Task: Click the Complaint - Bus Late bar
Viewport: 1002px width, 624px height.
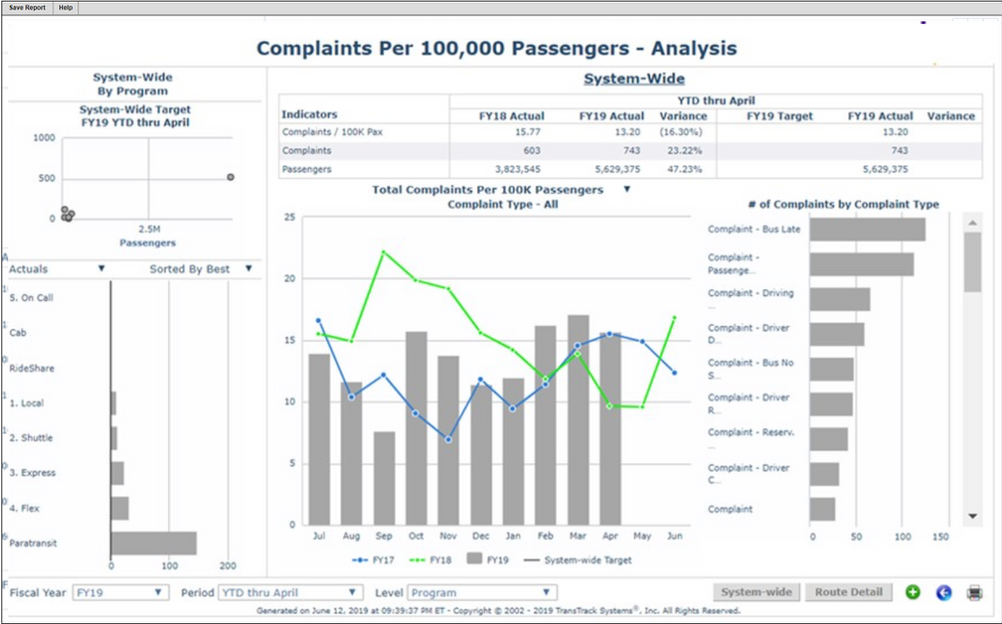Action: (867, 230)
